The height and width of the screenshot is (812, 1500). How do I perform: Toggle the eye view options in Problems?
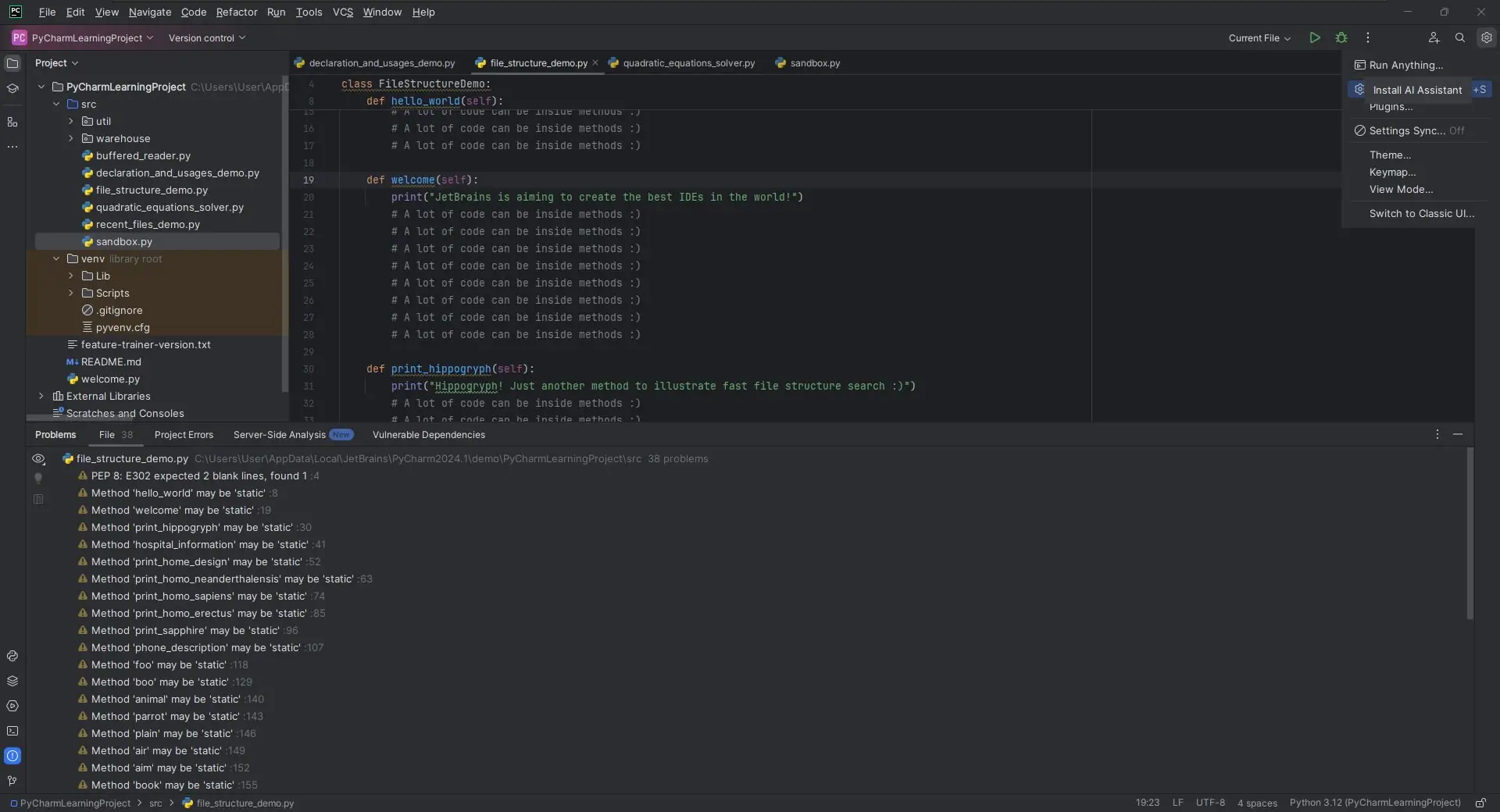38,458
